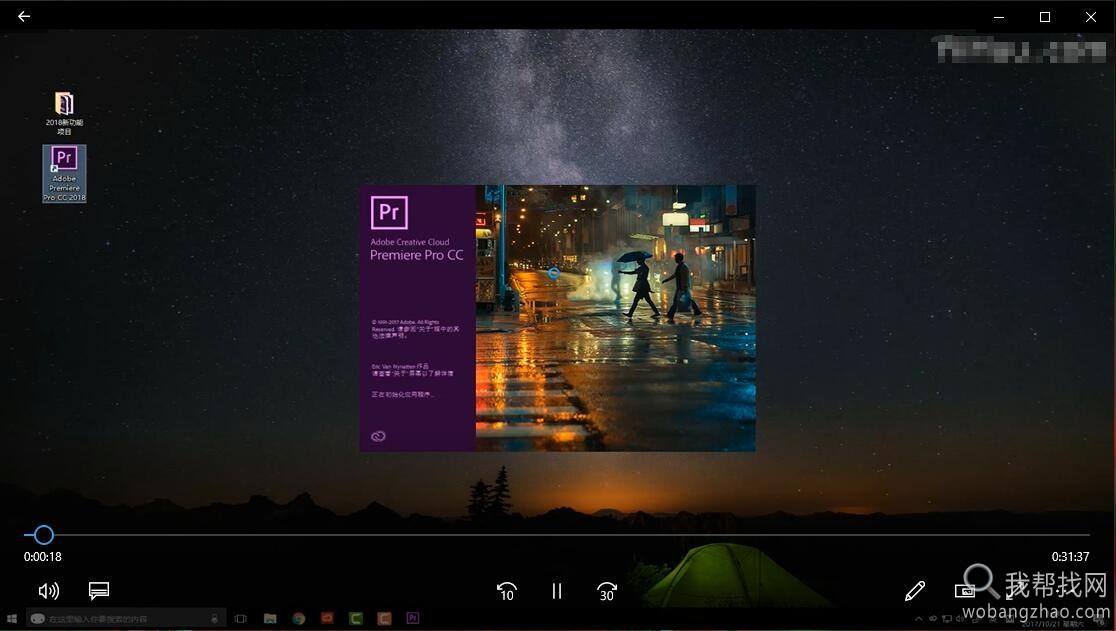Click the seek bar thumb handle
Screen dimensions: 1116x631
43,535
